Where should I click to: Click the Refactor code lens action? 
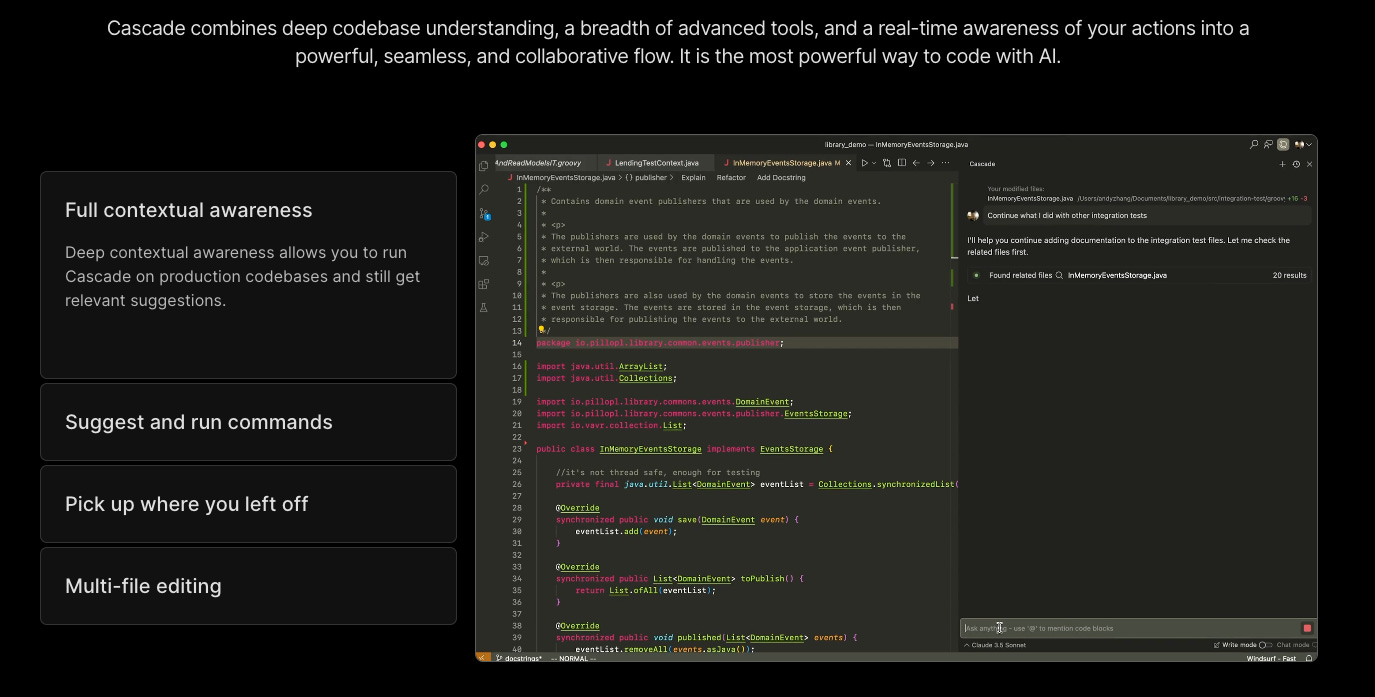click(x=731, y=178)
